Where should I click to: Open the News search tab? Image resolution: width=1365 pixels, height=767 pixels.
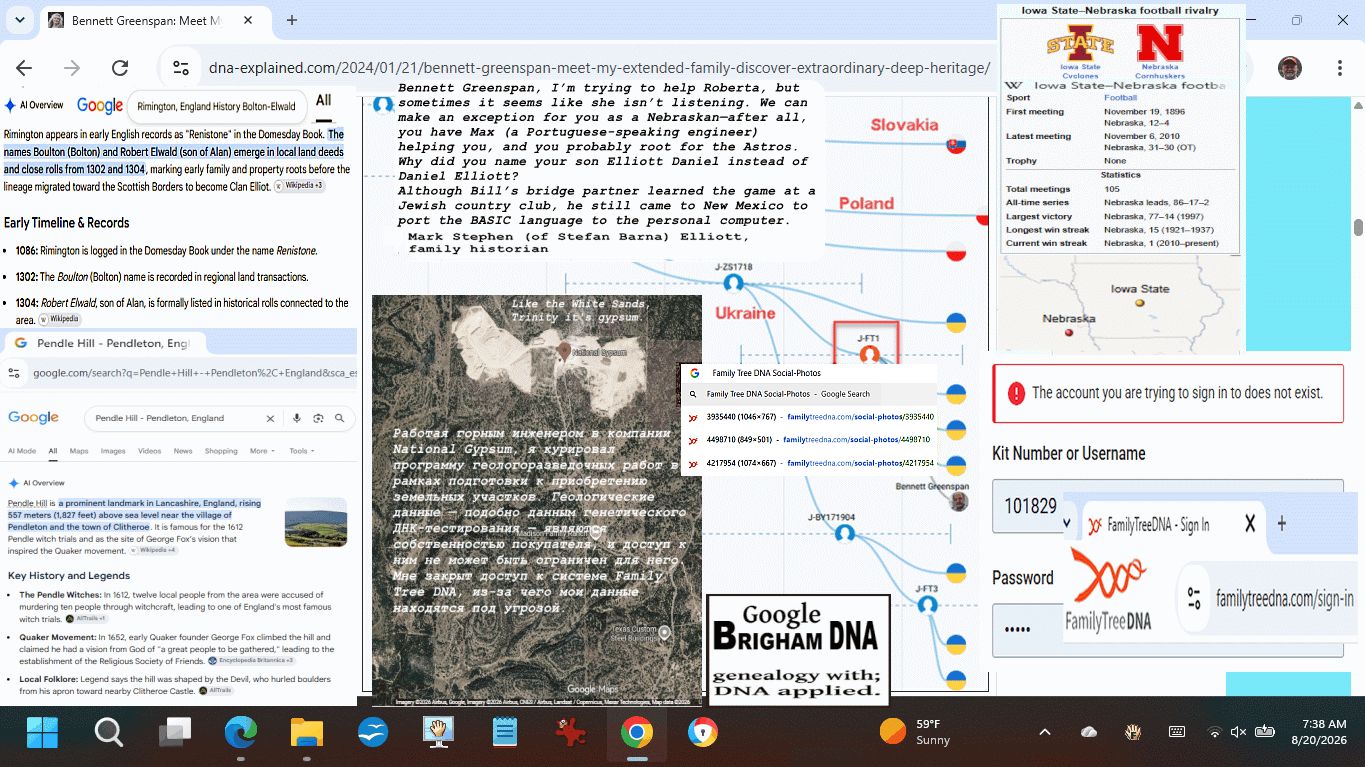(182, 451)
